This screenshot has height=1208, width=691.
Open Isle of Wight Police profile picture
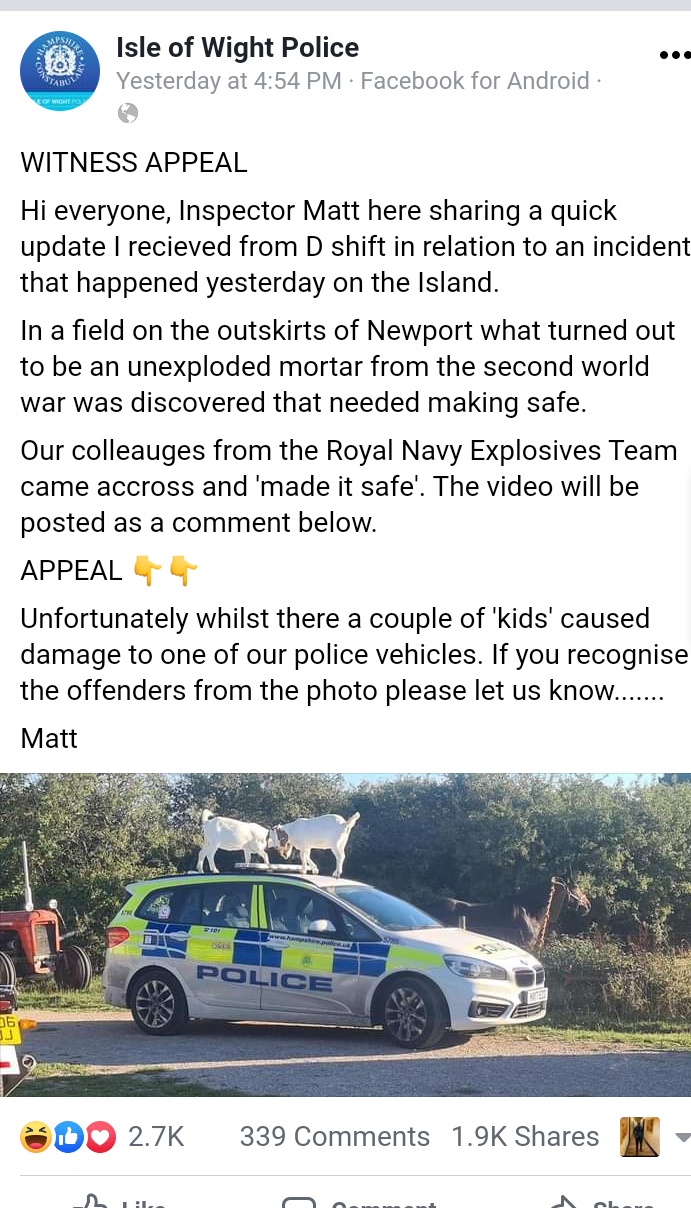click(x=60, y=71)
